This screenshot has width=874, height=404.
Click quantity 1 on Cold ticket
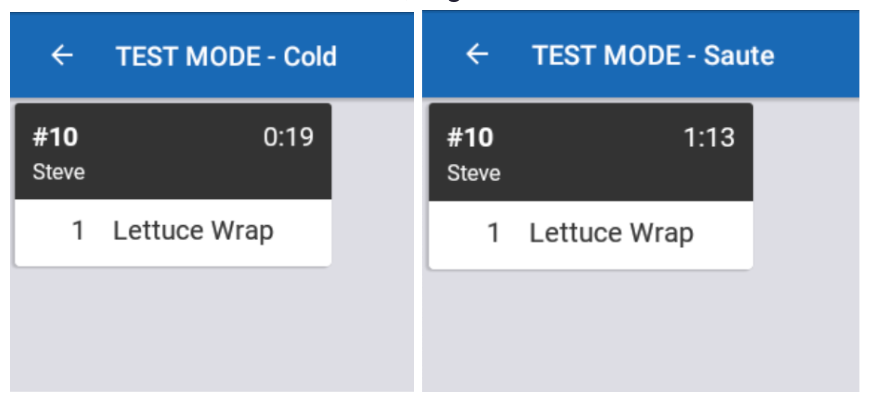tap(78, 231)
